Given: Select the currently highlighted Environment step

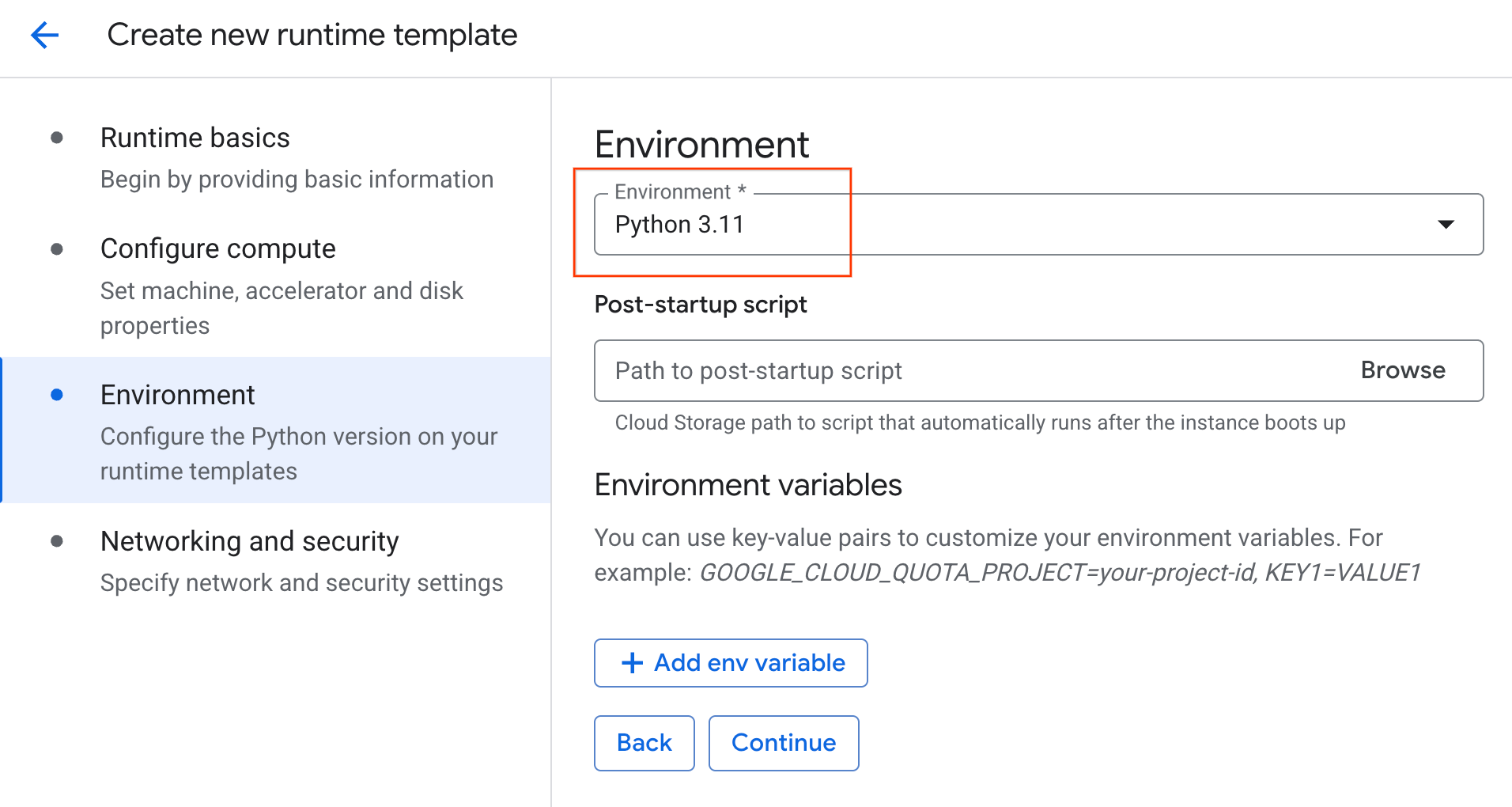Looking at the screenshot, I should [x=177, y=394].
